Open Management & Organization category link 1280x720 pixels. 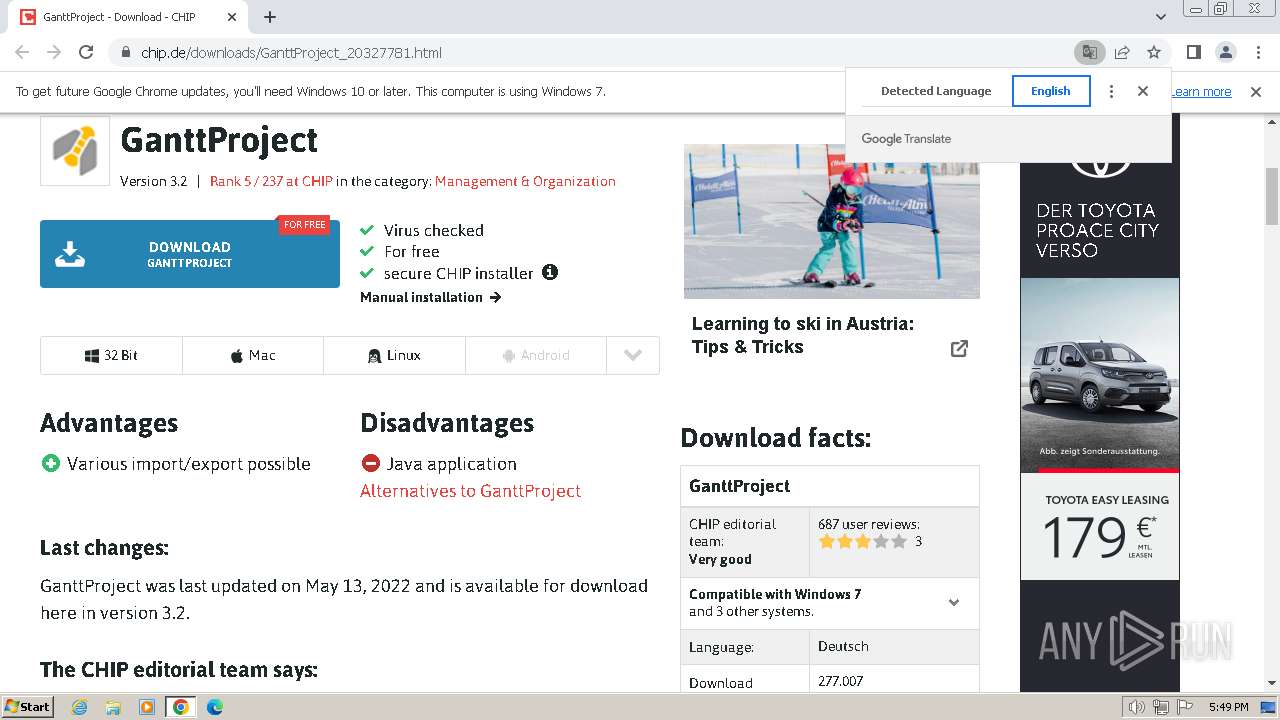coord(525,182)
